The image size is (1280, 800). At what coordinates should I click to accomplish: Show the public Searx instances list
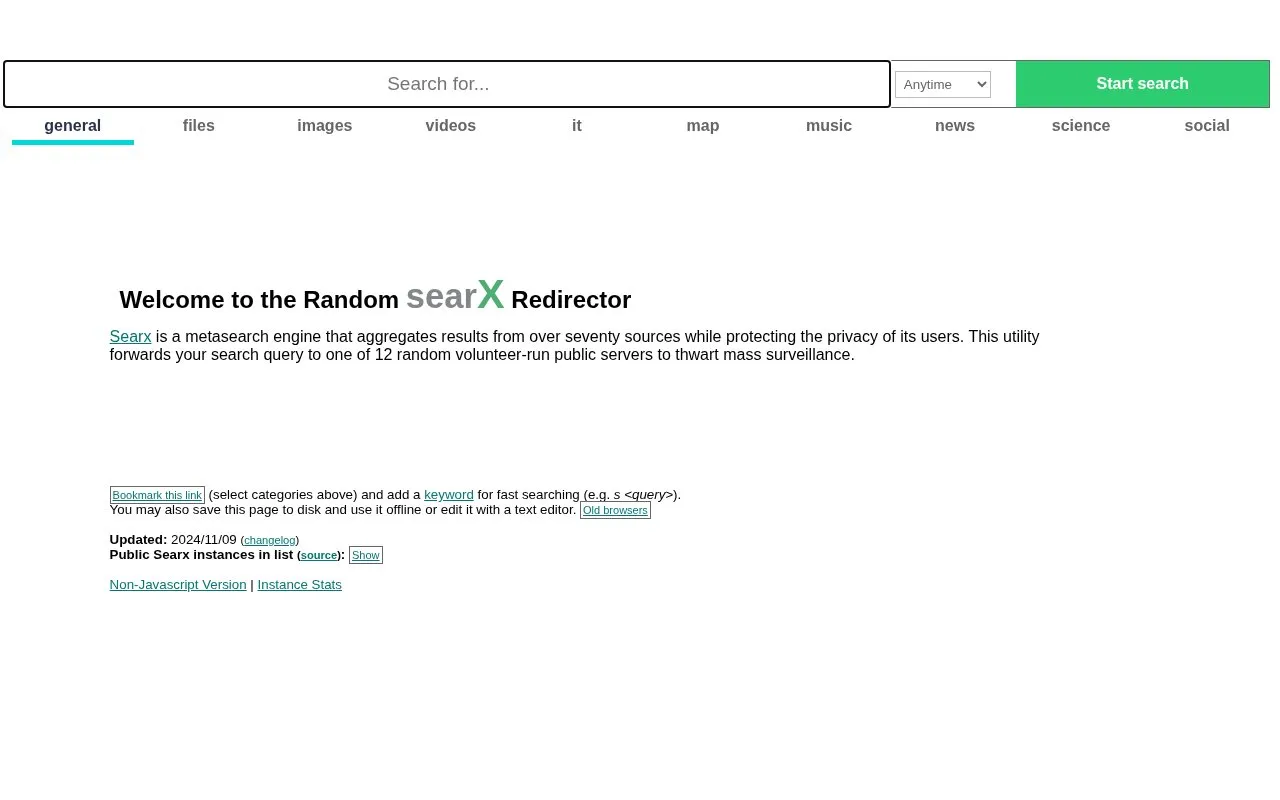(x=366, y=555)
